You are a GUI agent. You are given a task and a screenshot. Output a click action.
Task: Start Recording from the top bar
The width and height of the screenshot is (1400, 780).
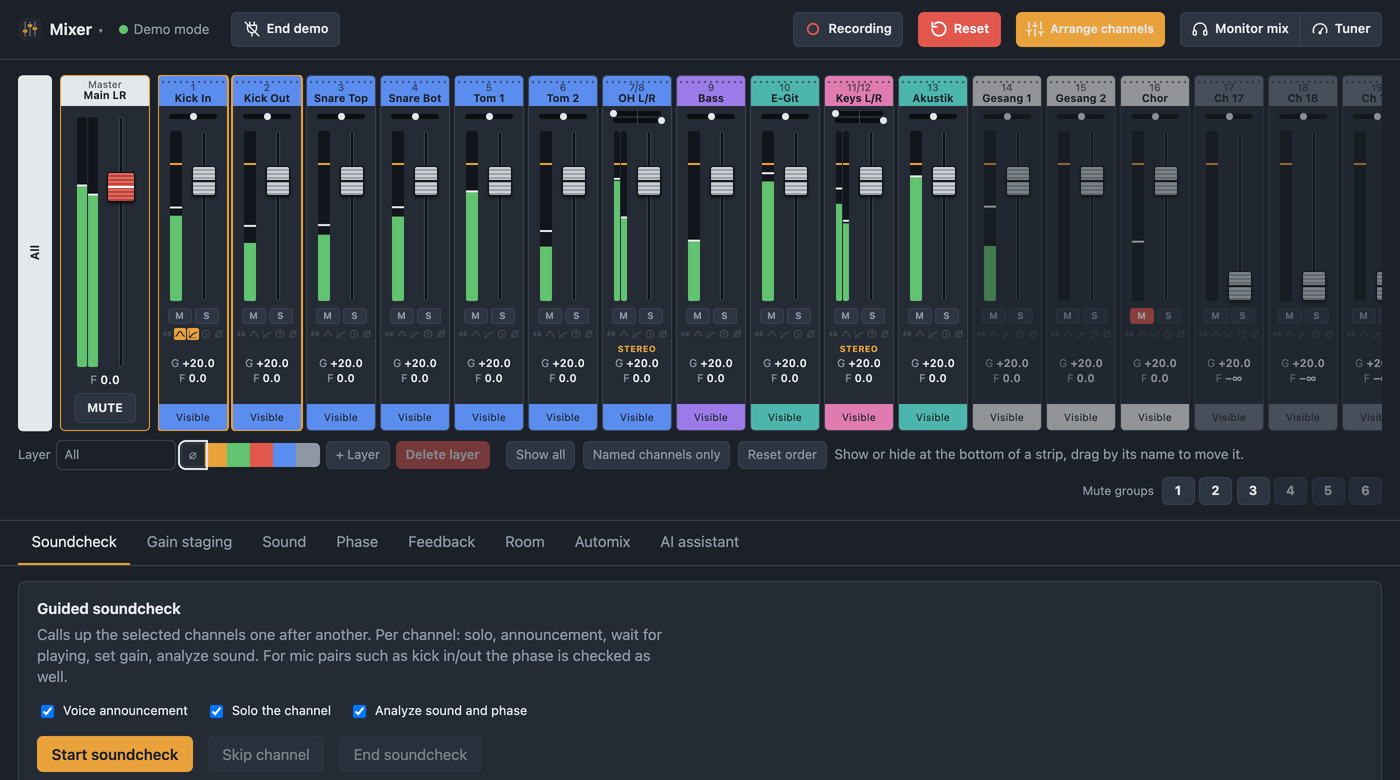(848, 29)
